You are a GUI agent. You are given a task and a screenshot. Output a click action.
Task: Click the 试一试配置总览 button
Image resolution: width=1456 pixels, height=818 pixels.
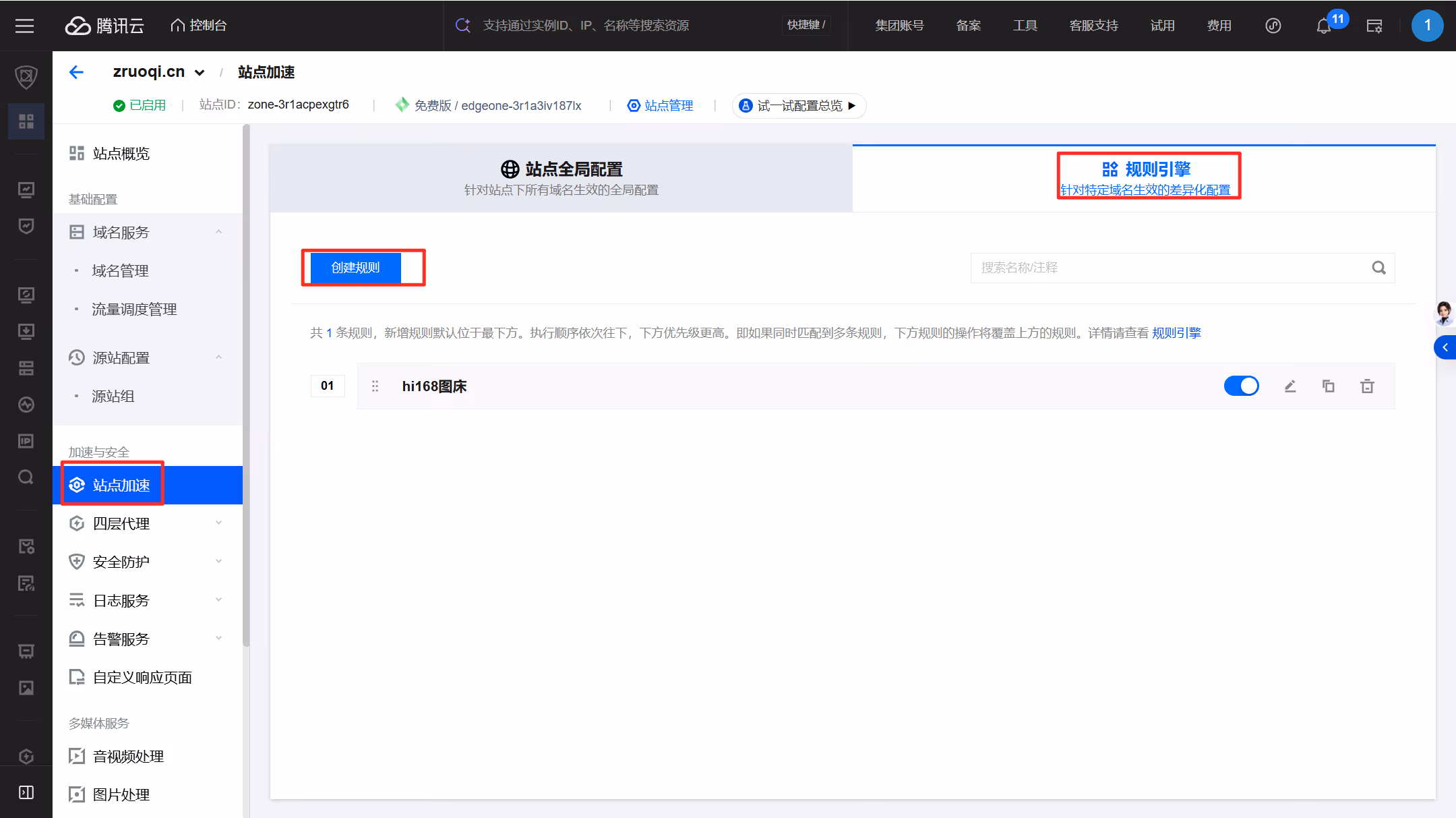(799, 105)
